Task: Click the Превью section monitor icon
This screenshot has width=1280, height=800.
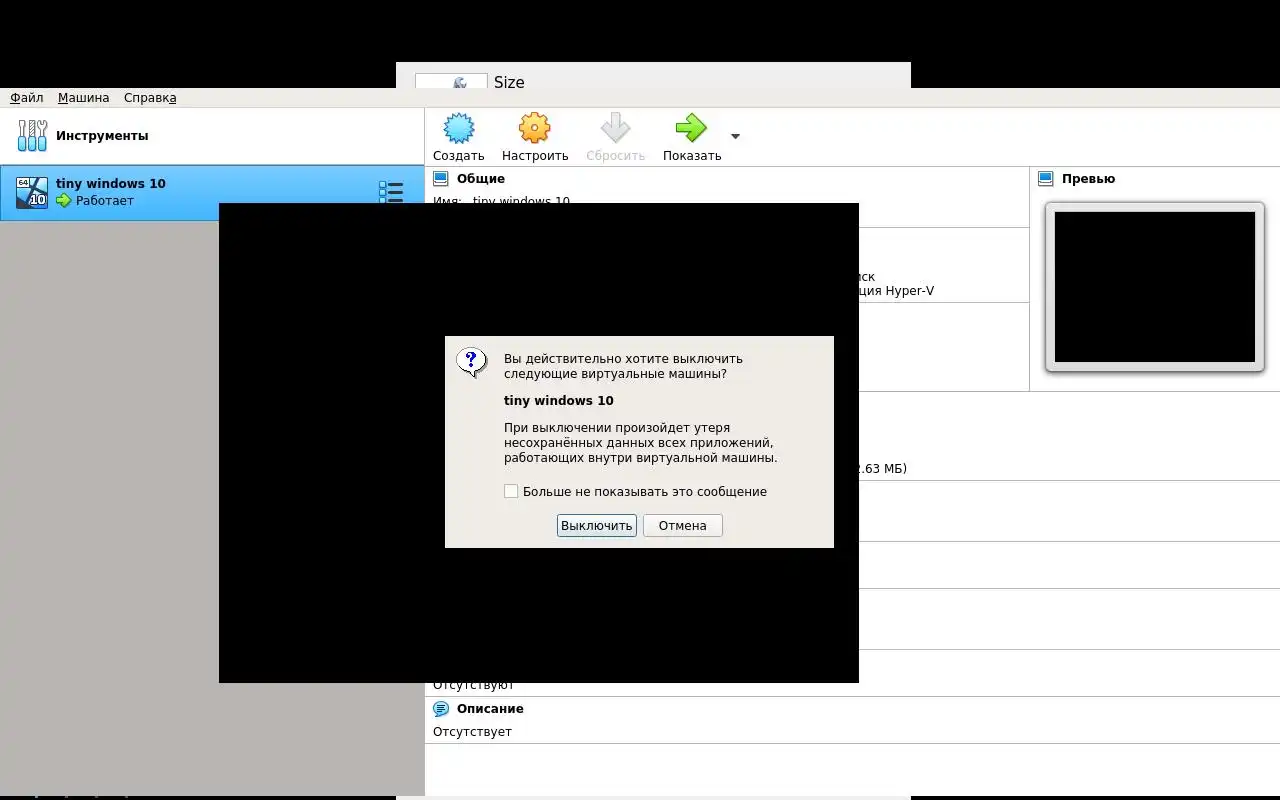Action: (1046, 179)
